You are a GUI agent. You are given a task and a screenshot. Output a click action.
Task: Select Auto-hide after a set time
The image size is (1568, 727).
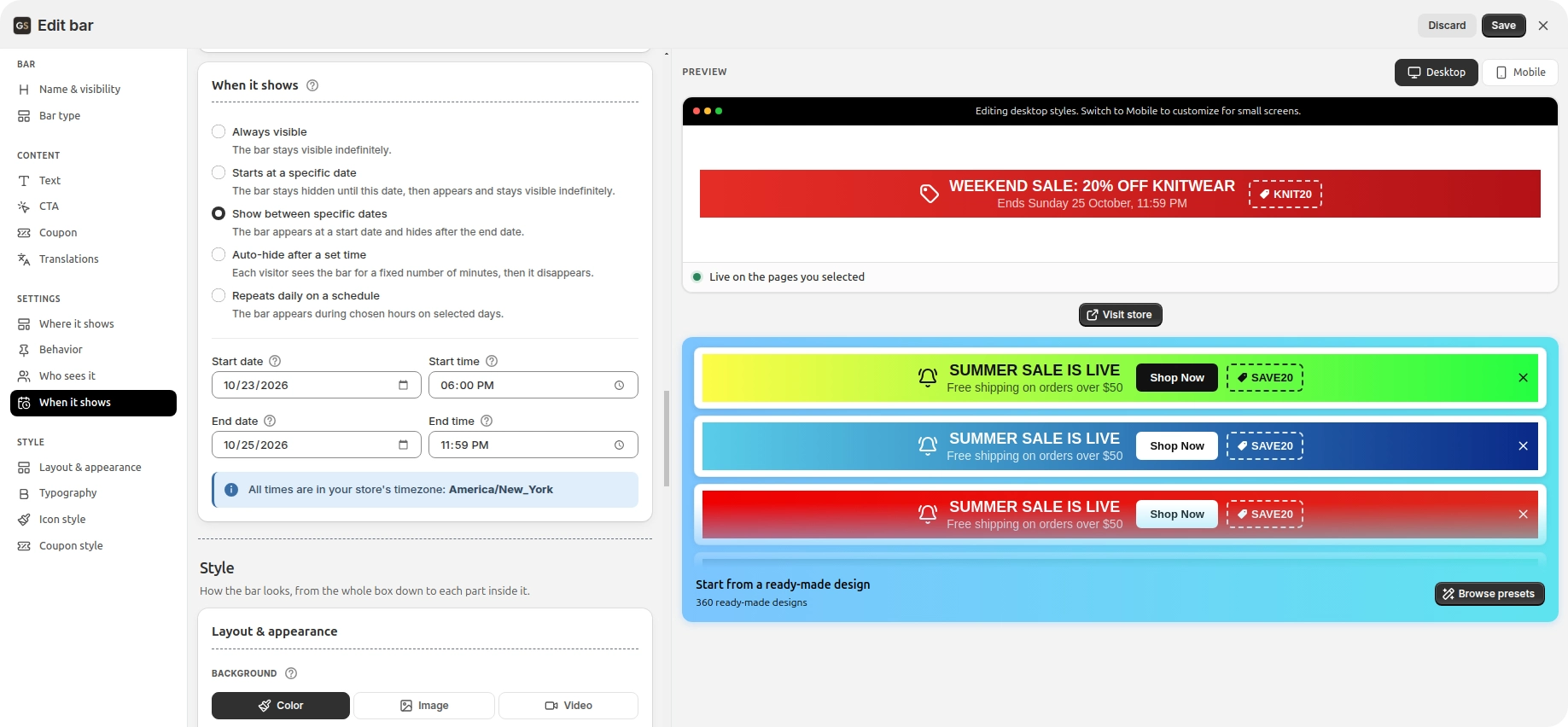(x=219, y=254)
